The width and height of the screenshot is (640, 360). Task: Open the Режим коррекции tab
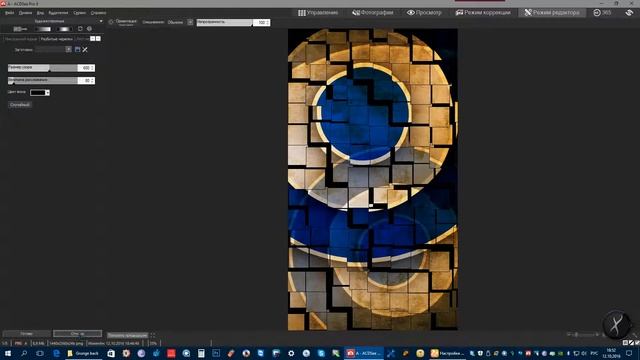pyautogui.click(x=483, y=13)
